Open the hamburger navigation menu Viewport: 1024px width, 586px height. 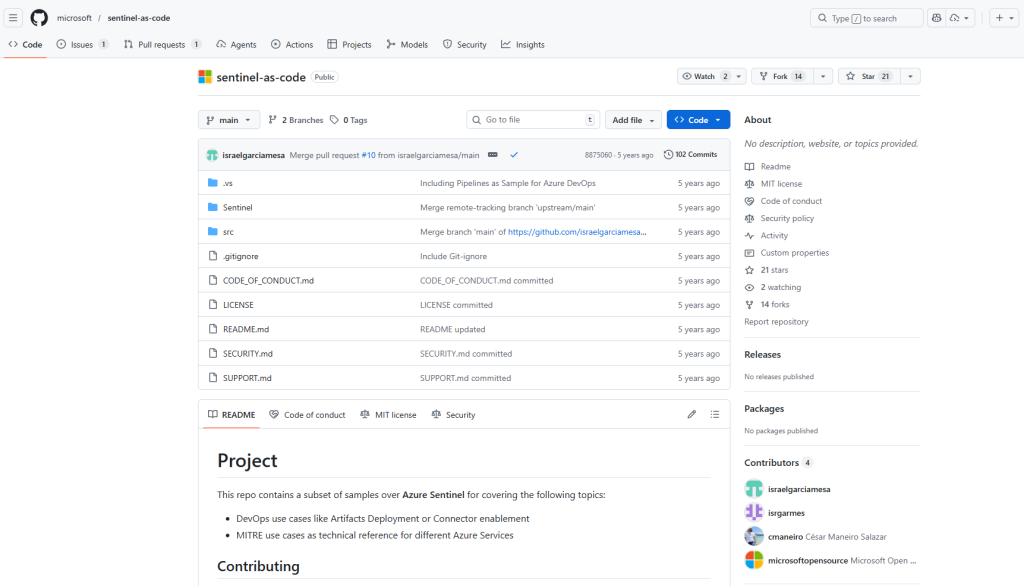coord(14,18)
